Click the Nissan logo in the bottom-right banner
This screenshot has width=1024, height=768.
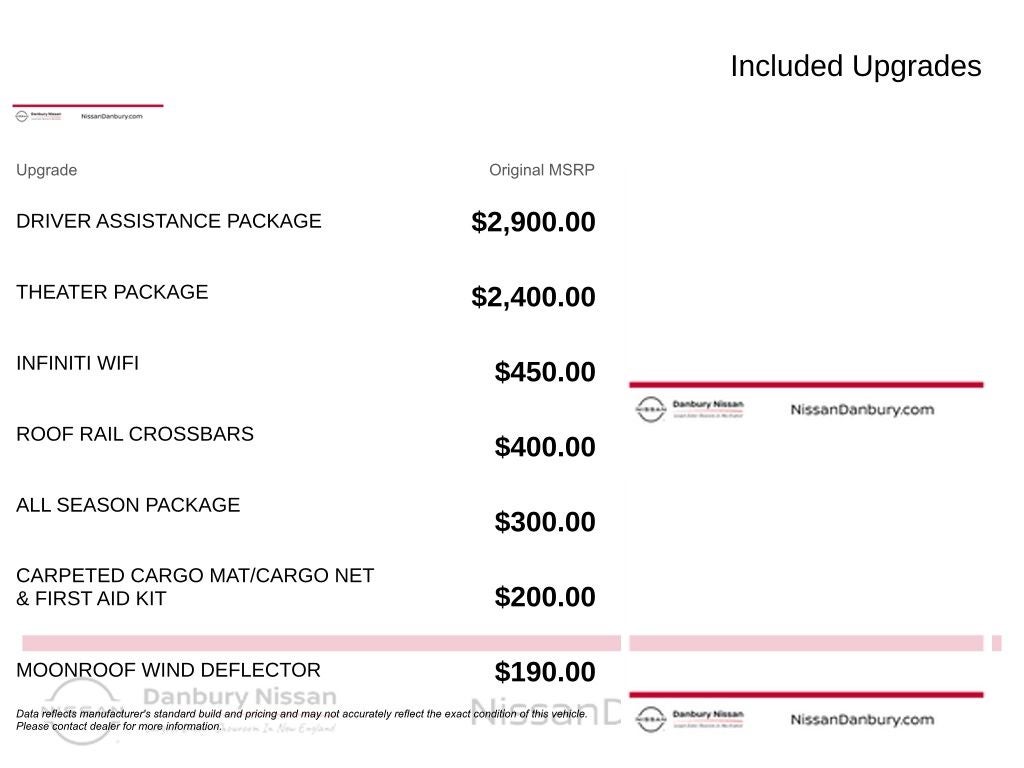[650, 719]
